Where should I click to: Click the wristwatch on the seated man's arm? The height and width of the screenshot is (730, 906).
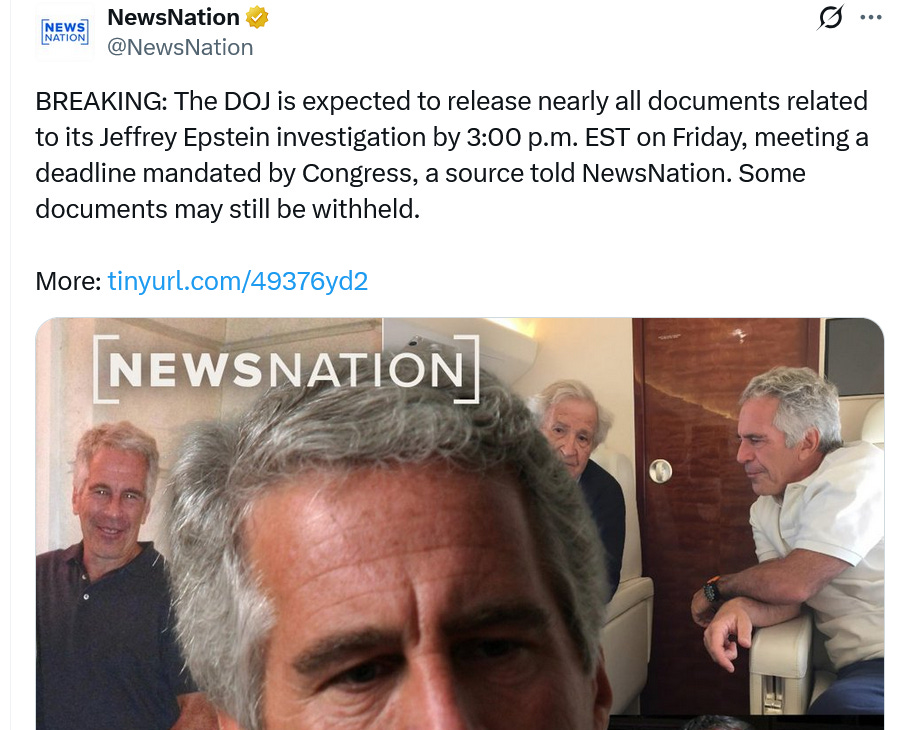point(712,591)
